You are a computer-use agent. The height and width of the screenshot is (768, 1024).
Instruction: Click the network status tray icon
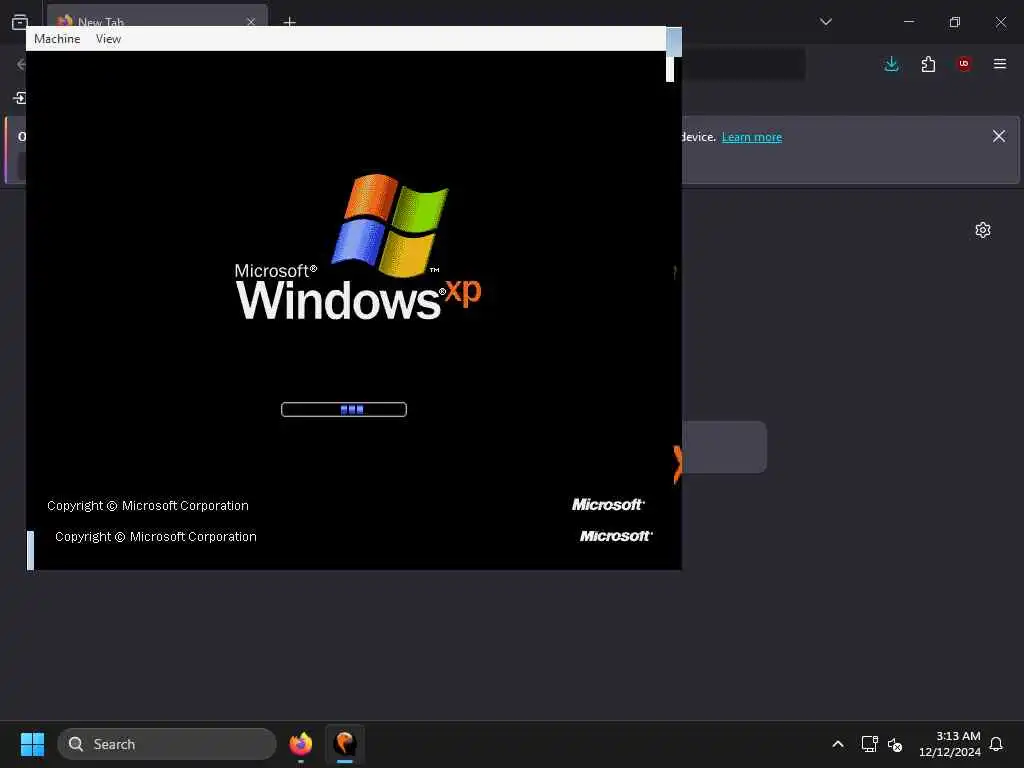coord(869,744)
